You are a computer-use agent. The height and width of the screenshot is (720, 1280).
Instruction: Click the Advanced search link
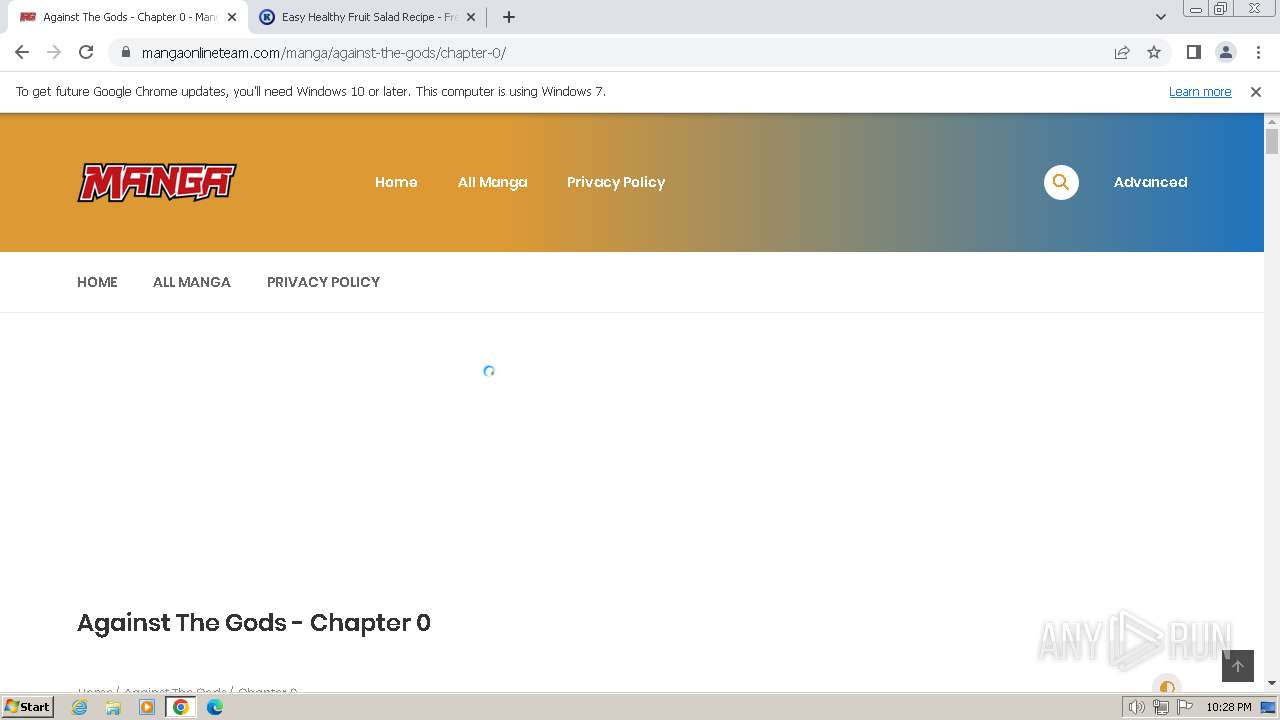[x=1150, y=182]
